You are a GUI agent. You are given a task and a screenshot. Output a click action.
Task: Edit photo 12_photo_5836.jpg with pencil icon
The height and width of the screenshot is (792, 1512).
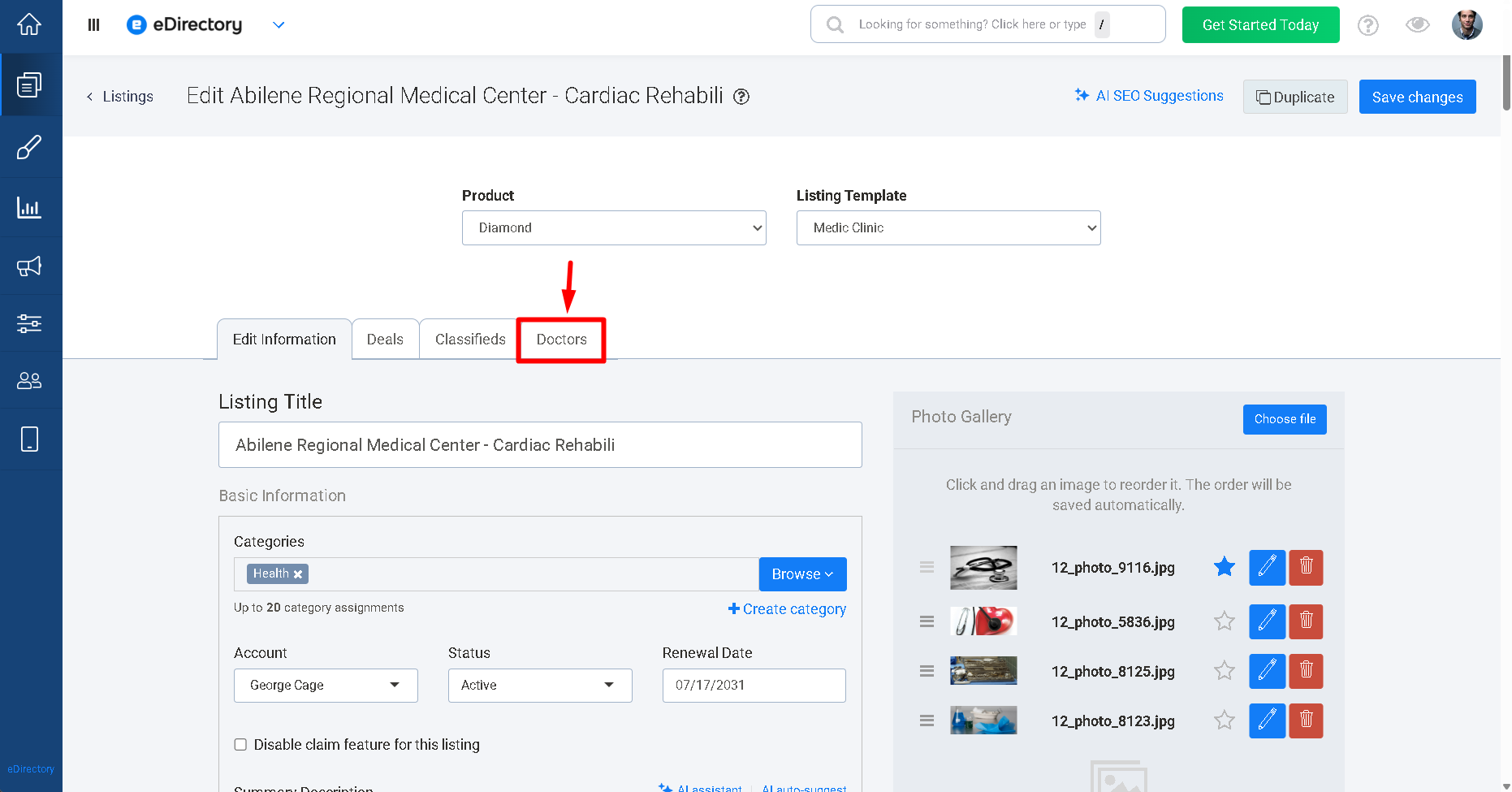(1267, 621)
